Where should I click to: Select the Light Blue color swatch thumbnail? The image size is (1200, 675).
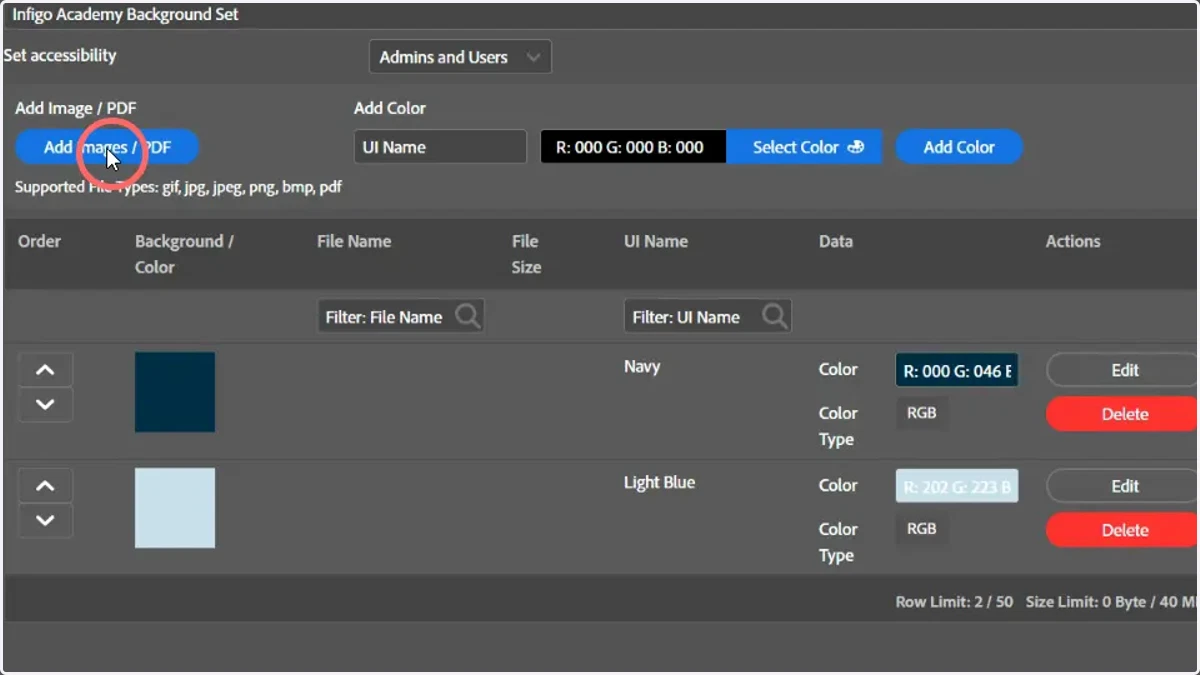pos(175,508)
